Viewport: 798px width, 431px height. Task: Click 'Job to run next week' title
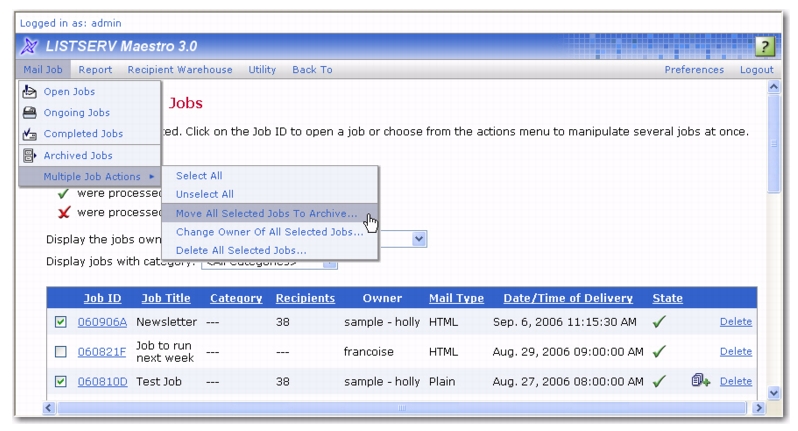(x=165, y=352)
